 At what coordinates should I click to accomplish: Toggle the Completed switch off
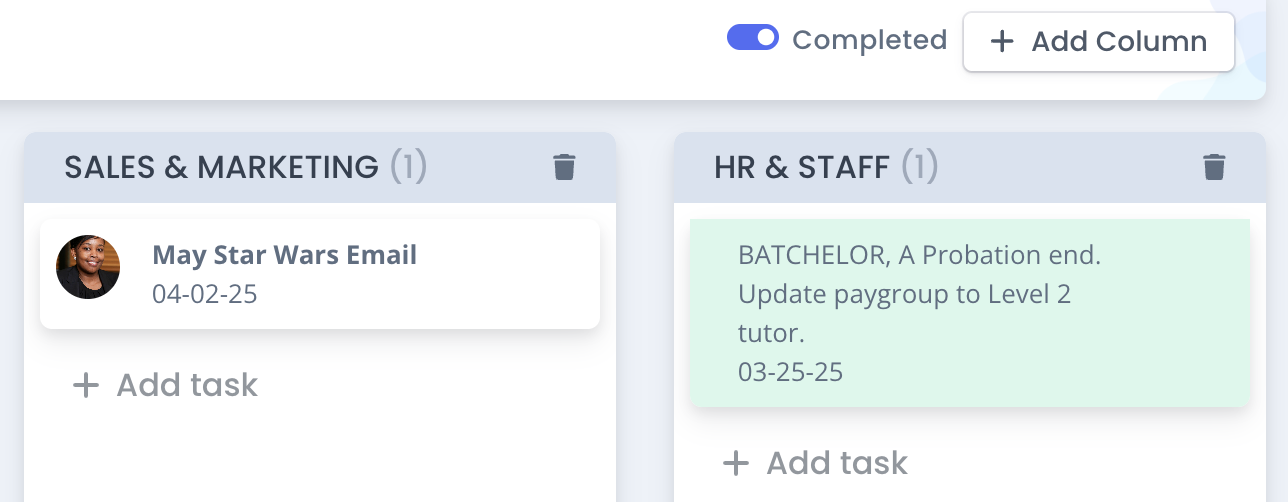[x=752, y=38]
